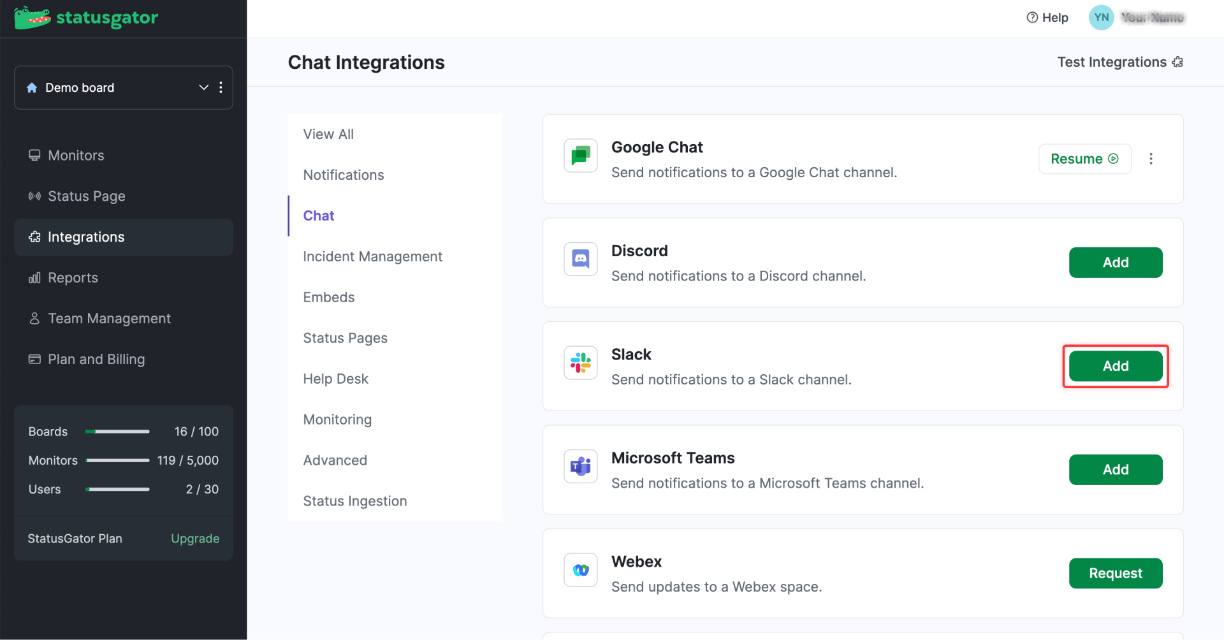Image resolution: width=1224 pixels, height=640 pixels.
Task: Click the Users usage progress bar
Action: point(117,490)
